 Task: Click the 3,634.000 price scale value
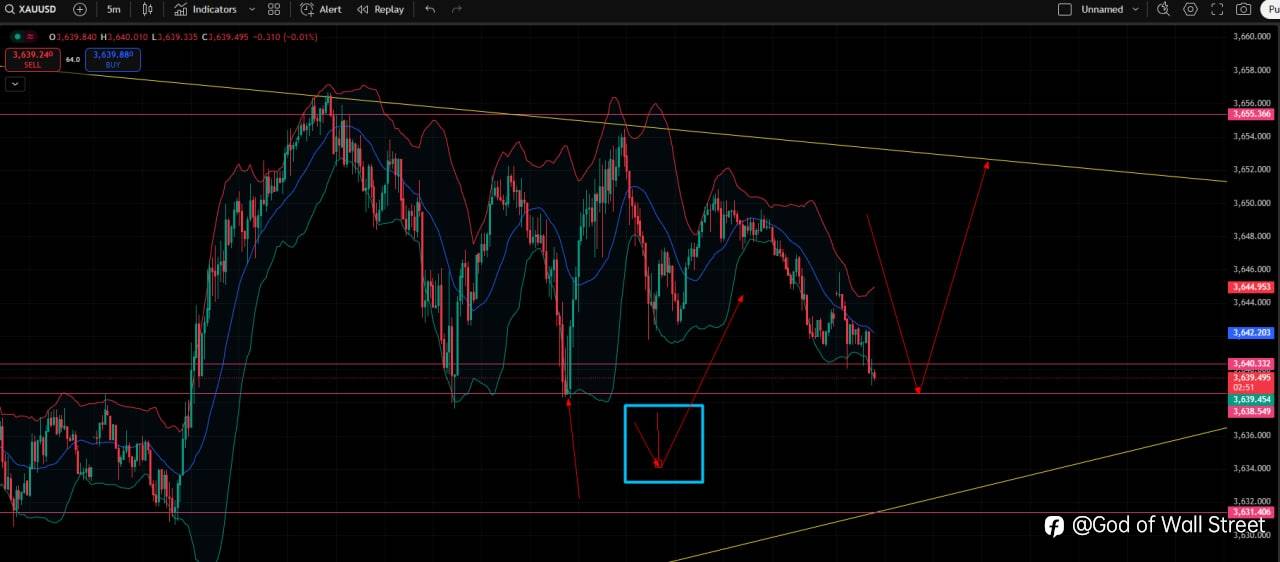1252,468
